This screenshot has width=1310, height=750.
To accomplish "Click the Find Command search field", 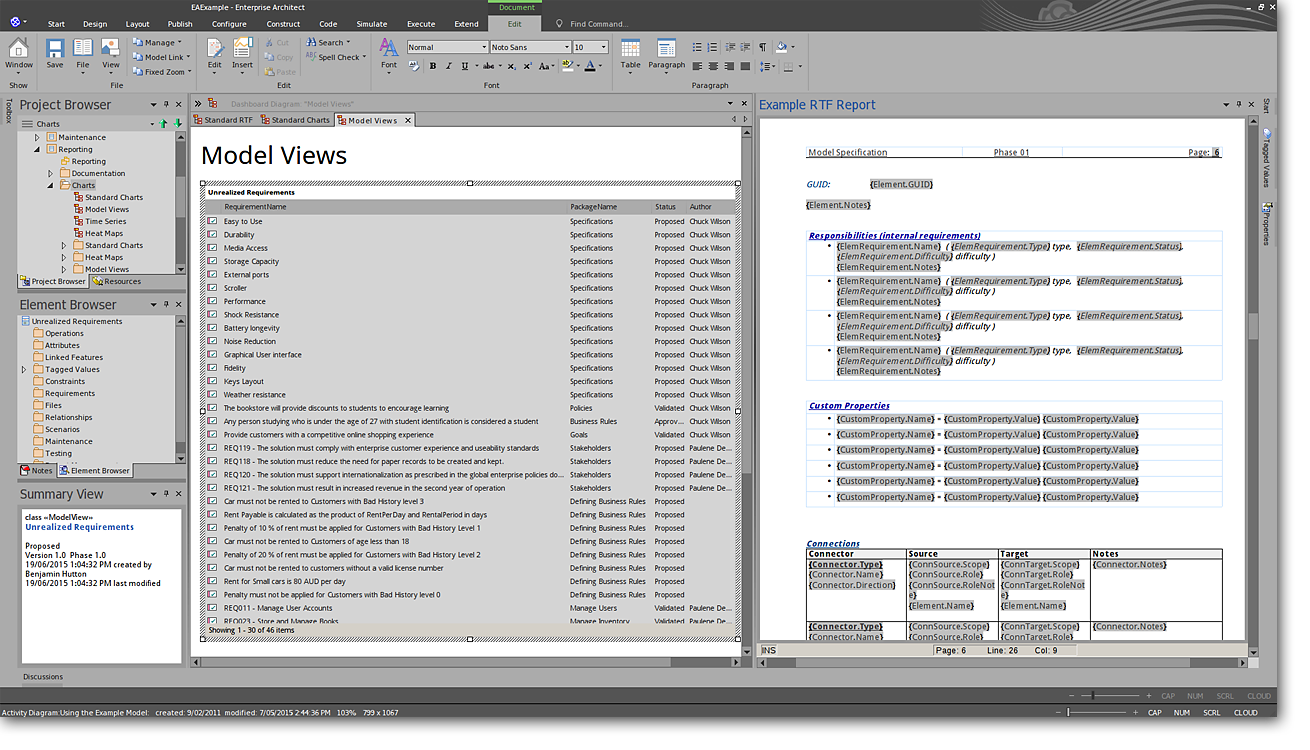I will (x=598, y=24).
